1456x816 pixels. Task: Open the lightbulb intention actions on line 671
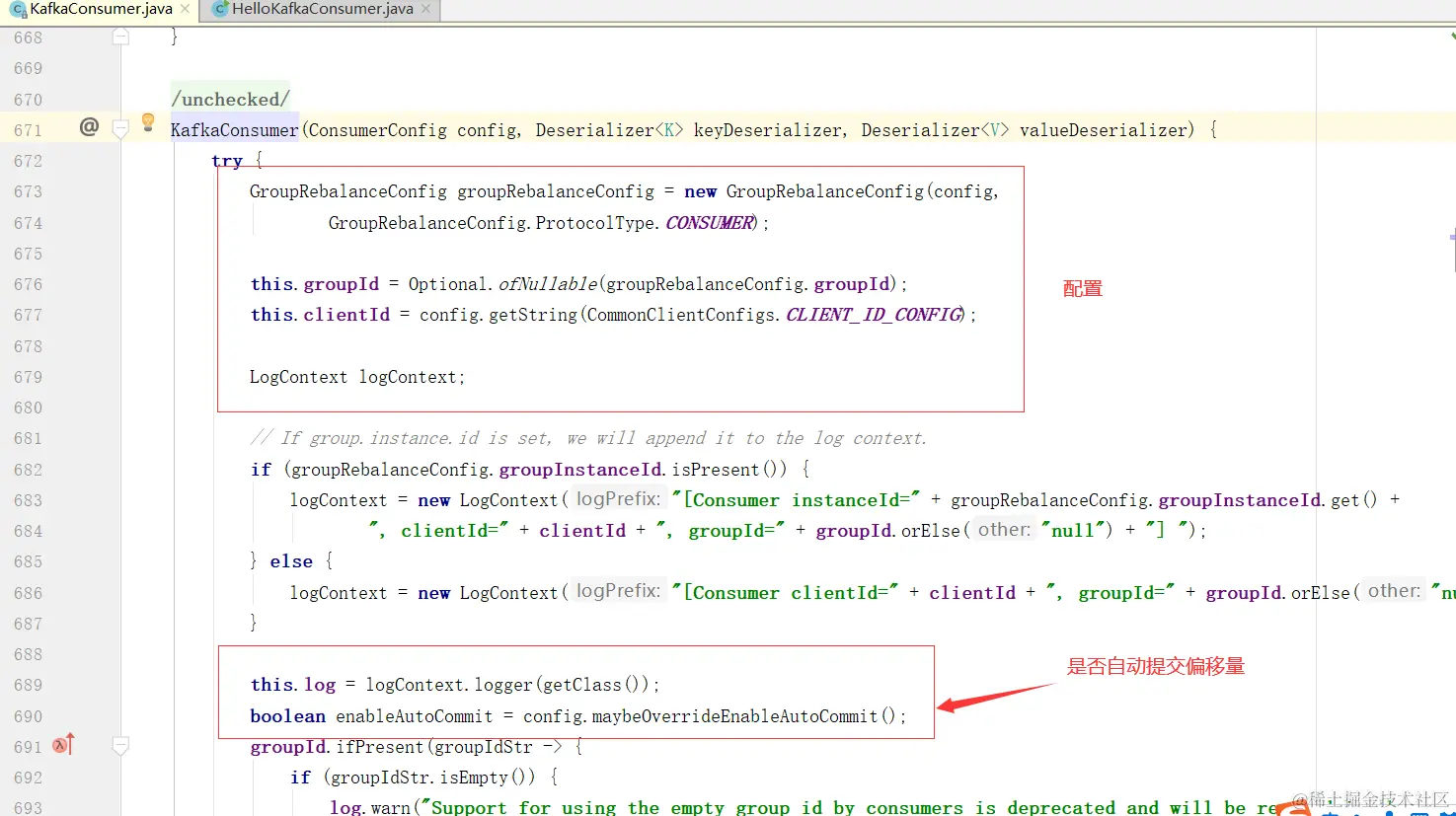click(148, 122)
